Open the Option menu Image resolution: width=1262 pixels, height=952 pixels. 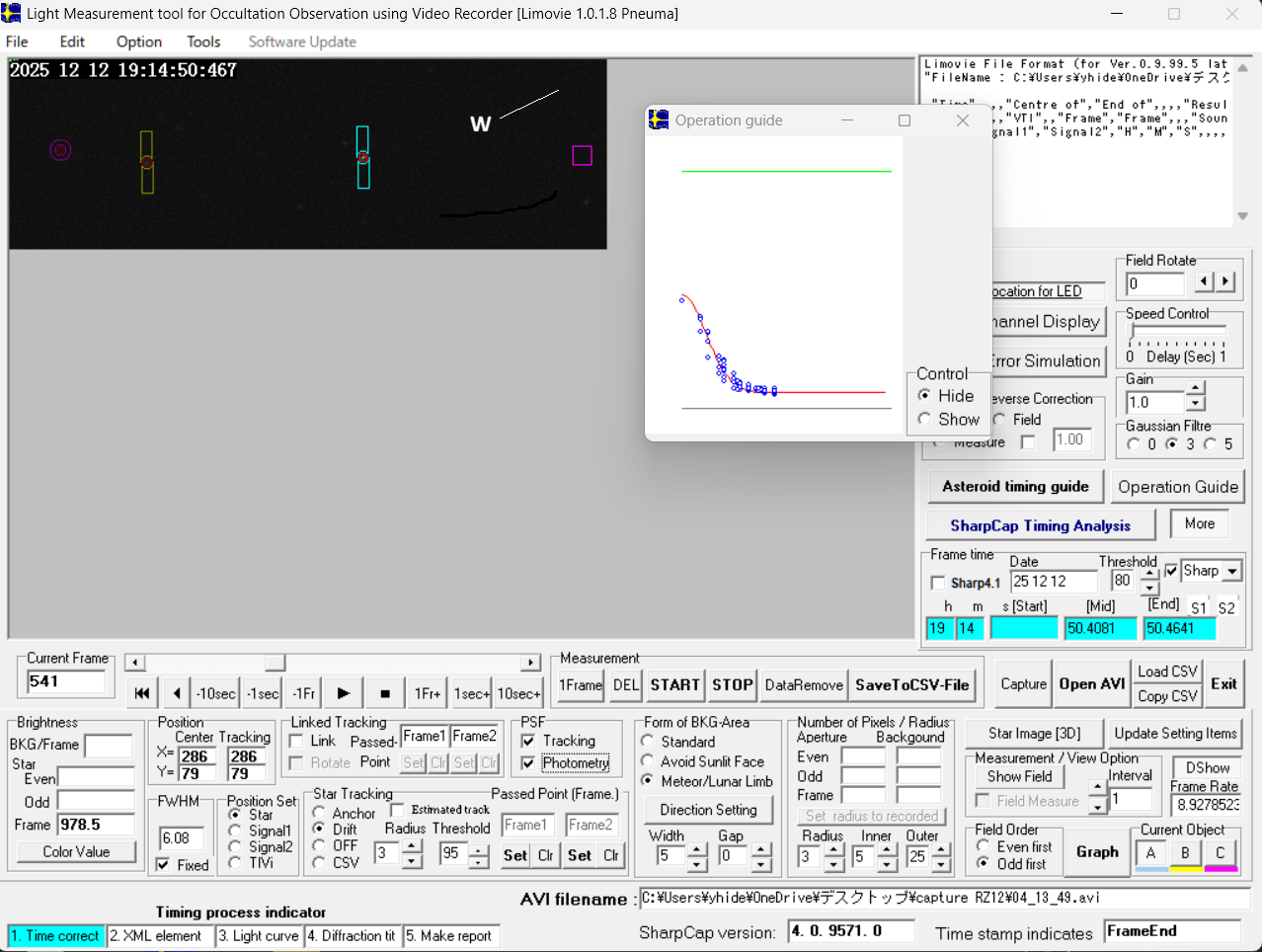[138, 41]
